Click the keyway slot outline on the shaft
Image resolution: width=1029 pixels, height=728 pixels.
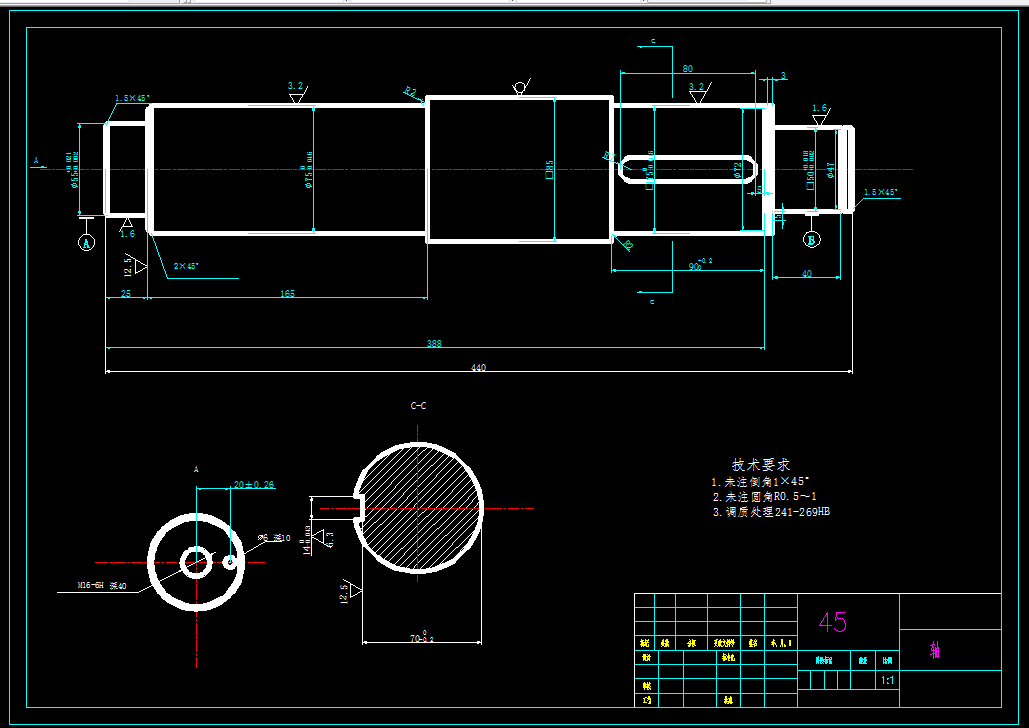(x=689, y=169)
